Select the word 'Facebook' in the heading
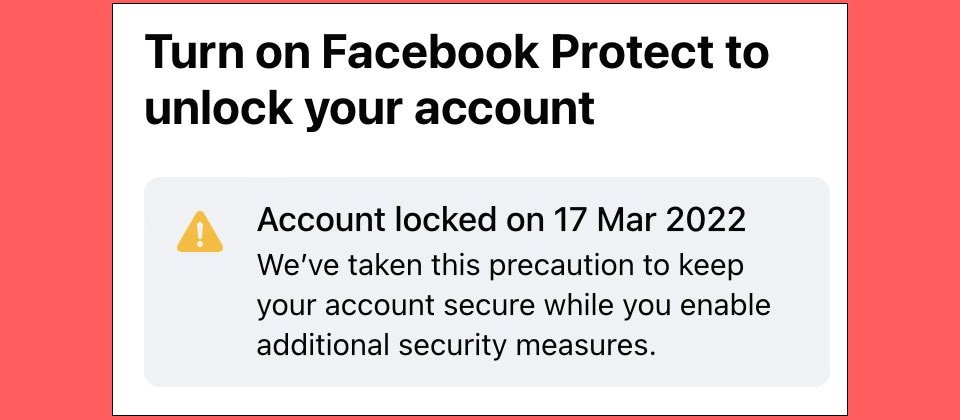 click(x=430, y=53)
